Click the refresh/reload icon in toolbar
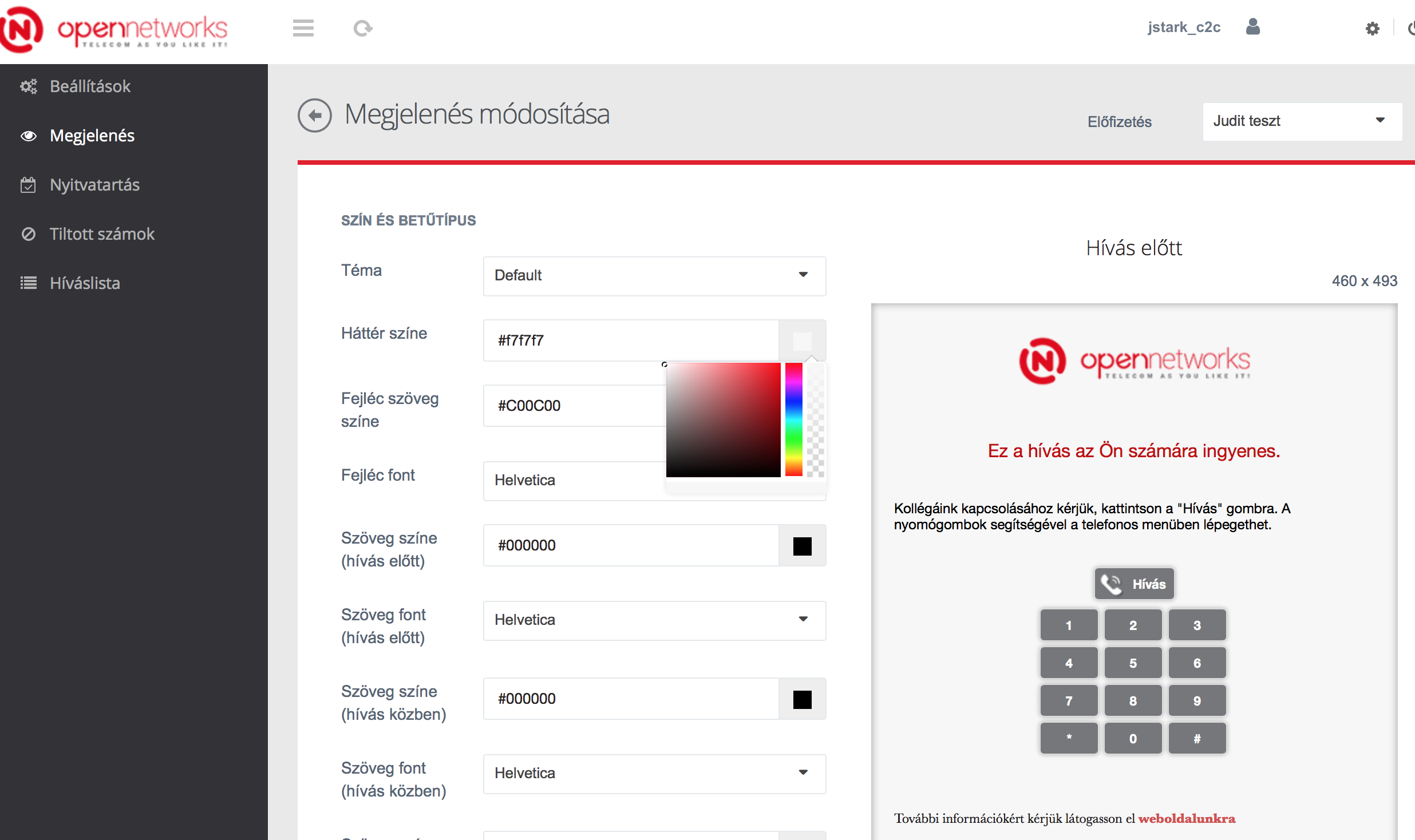The image size is (1415, 840). tap(362, 27)
